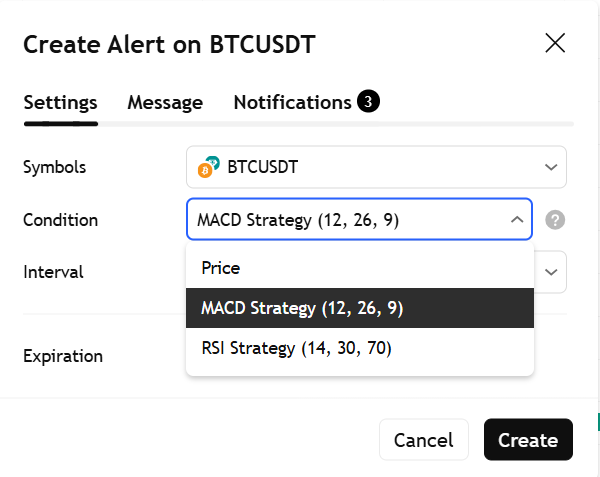Click the Notifications count badge
Viewport: 600px width, 477px height.
368,102
